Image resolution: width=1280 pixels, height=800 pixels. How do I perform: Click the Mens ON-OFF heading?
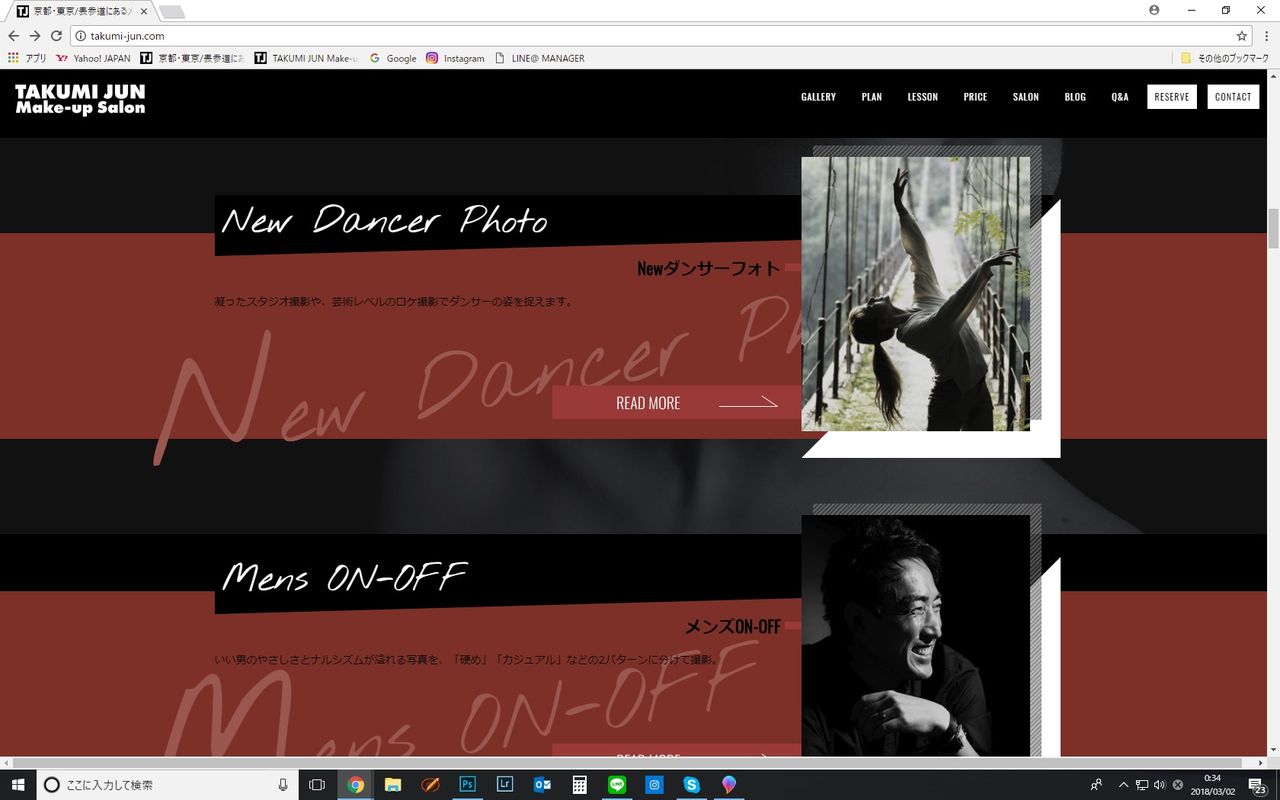[x=344, y=577]
